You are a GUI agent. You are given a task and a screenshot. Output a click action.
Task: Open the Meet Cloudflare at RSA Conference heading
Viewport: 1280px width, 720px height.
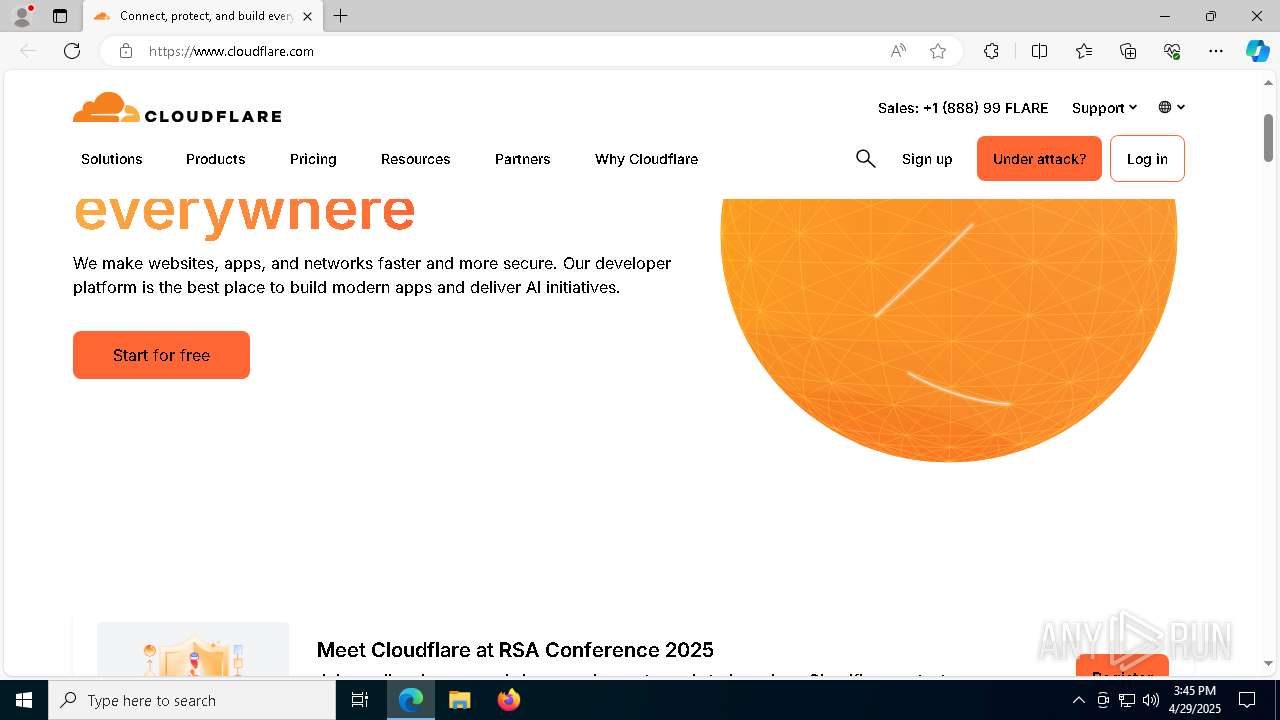point(515,650)
